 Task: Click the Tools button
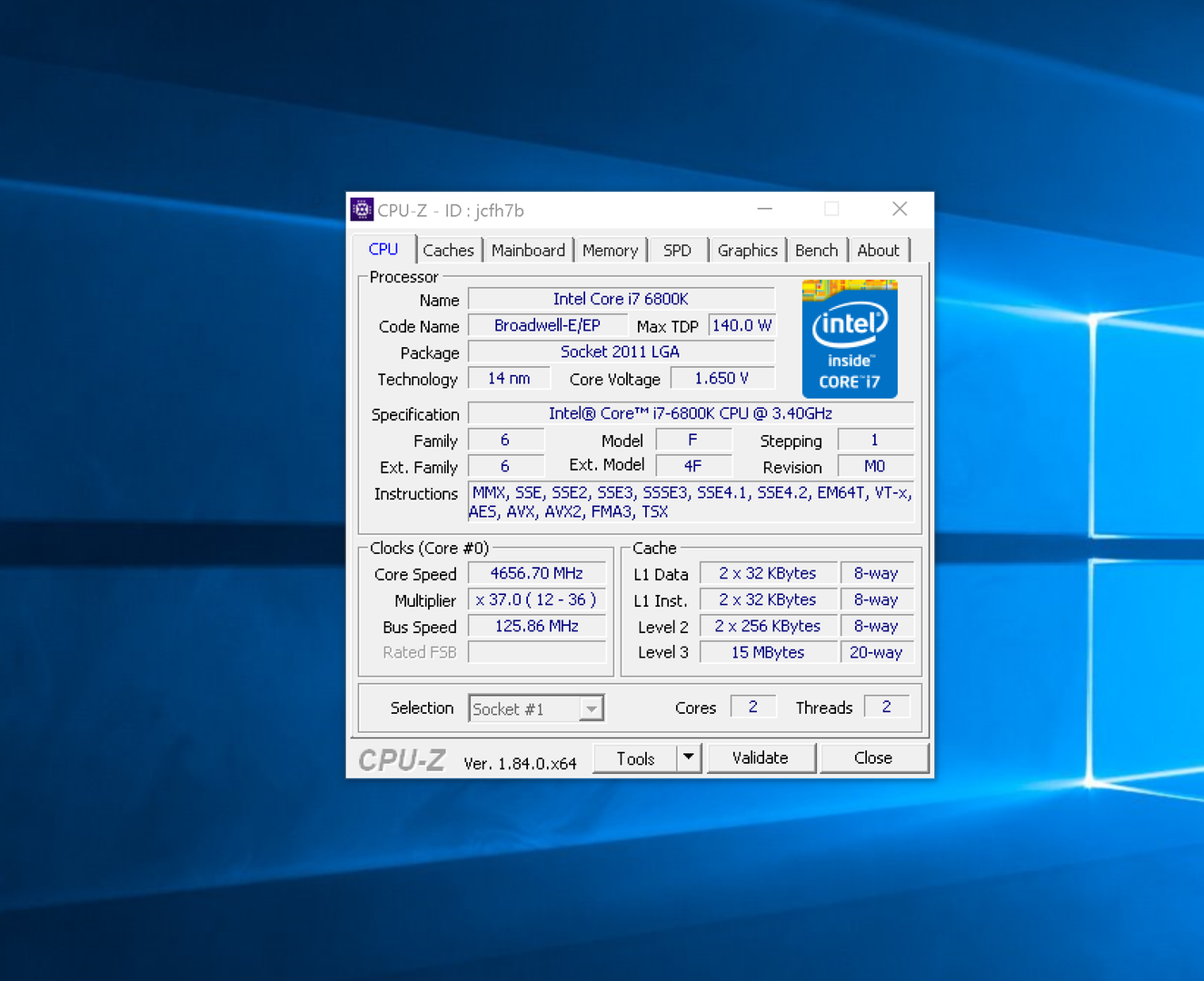635,758
